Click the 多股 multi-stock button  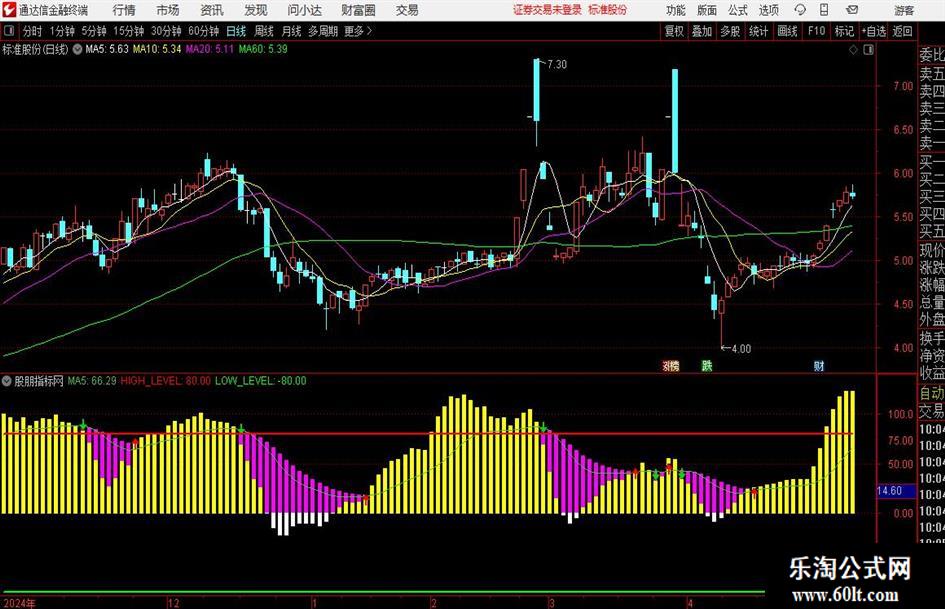(730, 31)
